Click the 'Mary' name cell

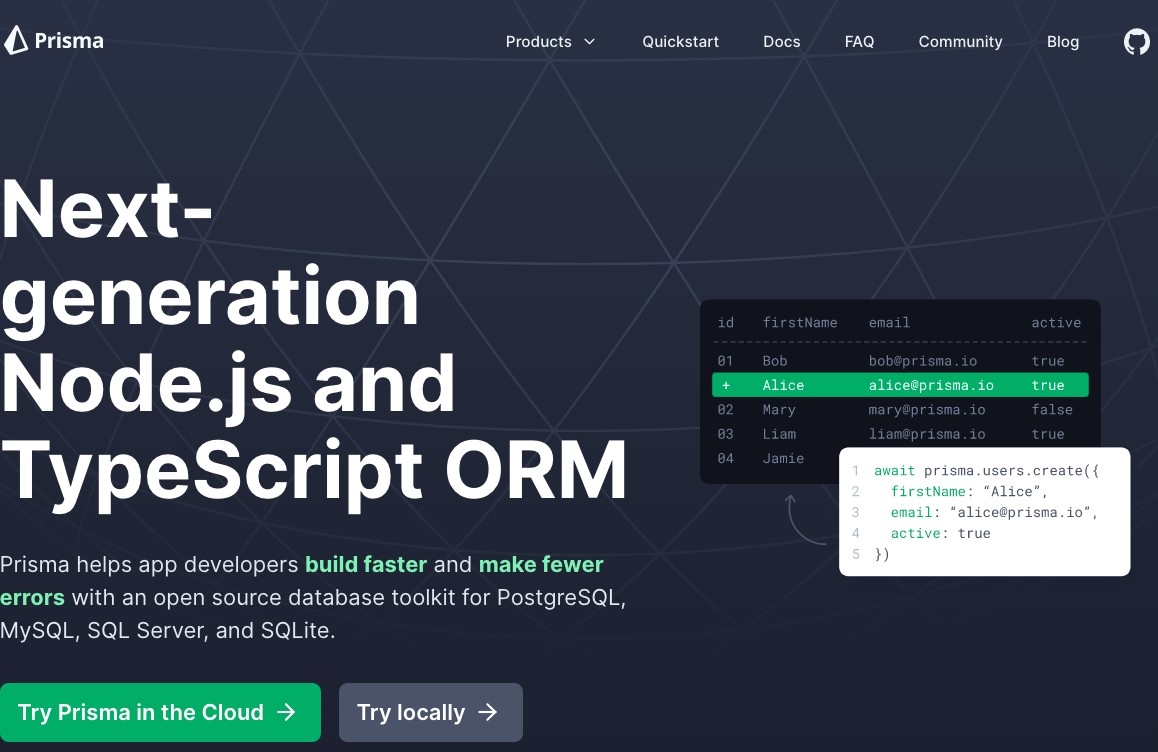(x=779, y=410)
